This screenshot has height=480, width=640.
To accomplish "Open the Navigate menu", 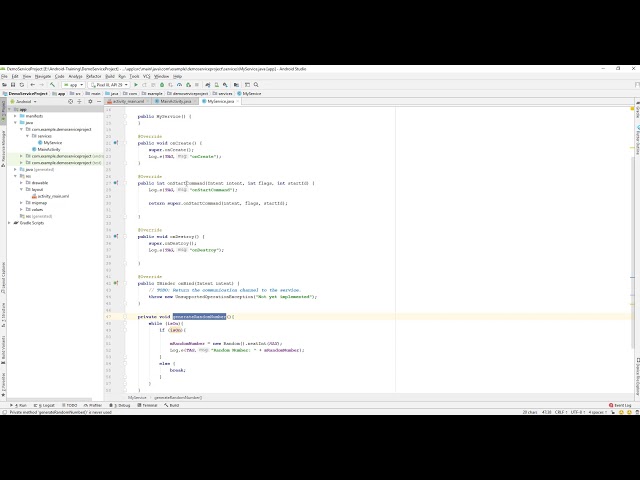I will [x=43, y=76].
